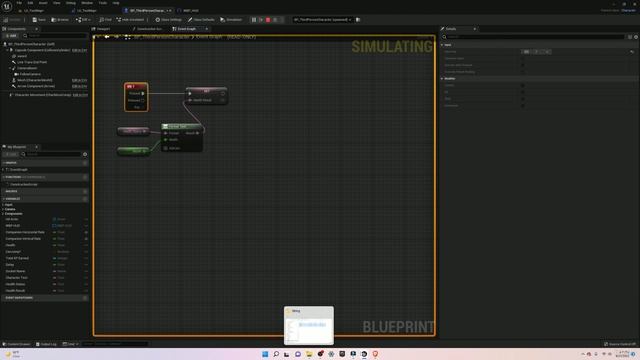Pause the running simulation

pyautogui.click(x=254, y=20)
